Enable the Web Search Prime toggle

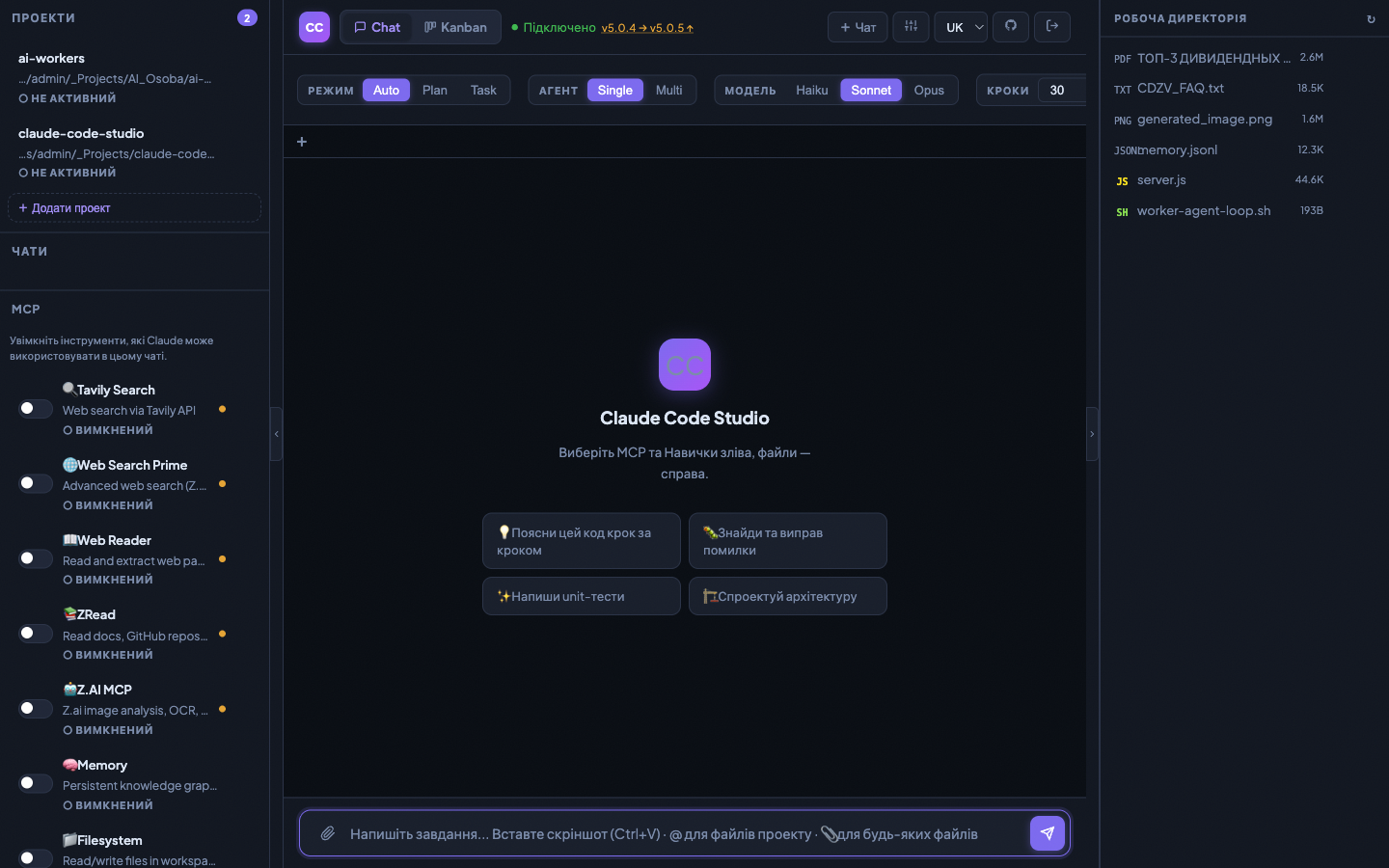click(x=36, y=483)
